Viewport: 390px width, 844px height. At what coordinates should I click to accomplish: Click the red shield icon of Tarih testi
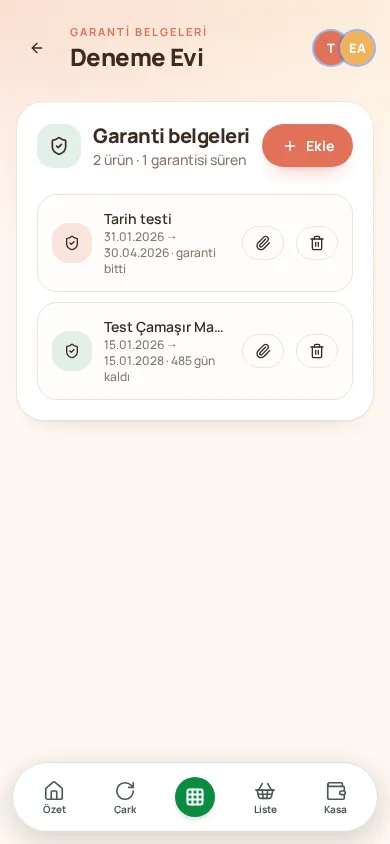click(x=72, y=243)
